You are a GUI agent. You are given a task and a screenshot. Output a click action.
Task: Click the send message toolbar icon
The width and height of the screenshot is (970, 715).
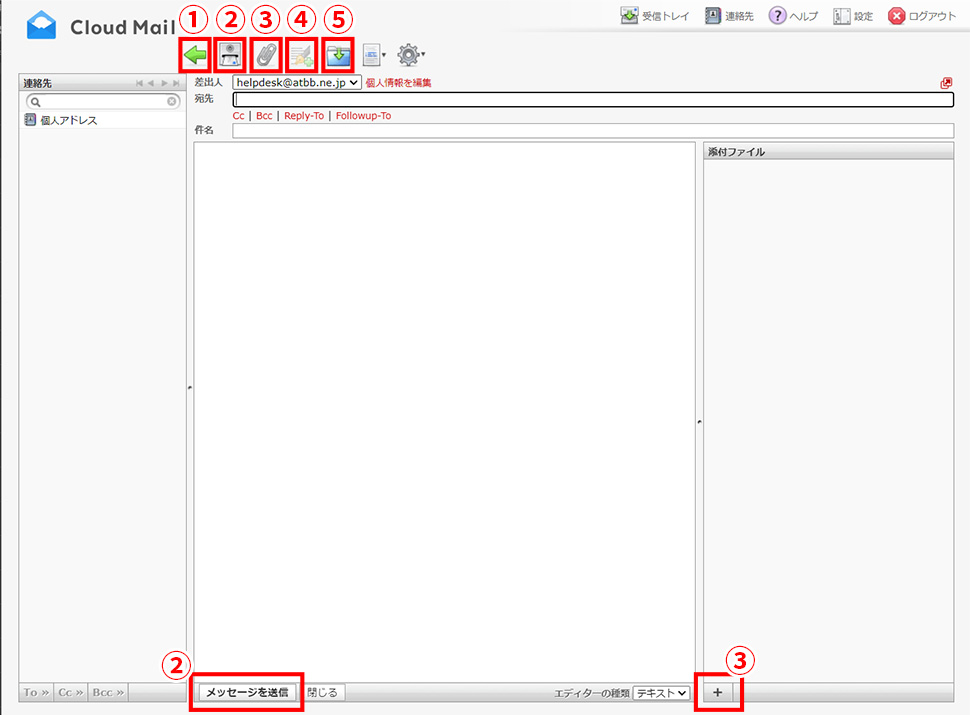[x=231, y=55]
